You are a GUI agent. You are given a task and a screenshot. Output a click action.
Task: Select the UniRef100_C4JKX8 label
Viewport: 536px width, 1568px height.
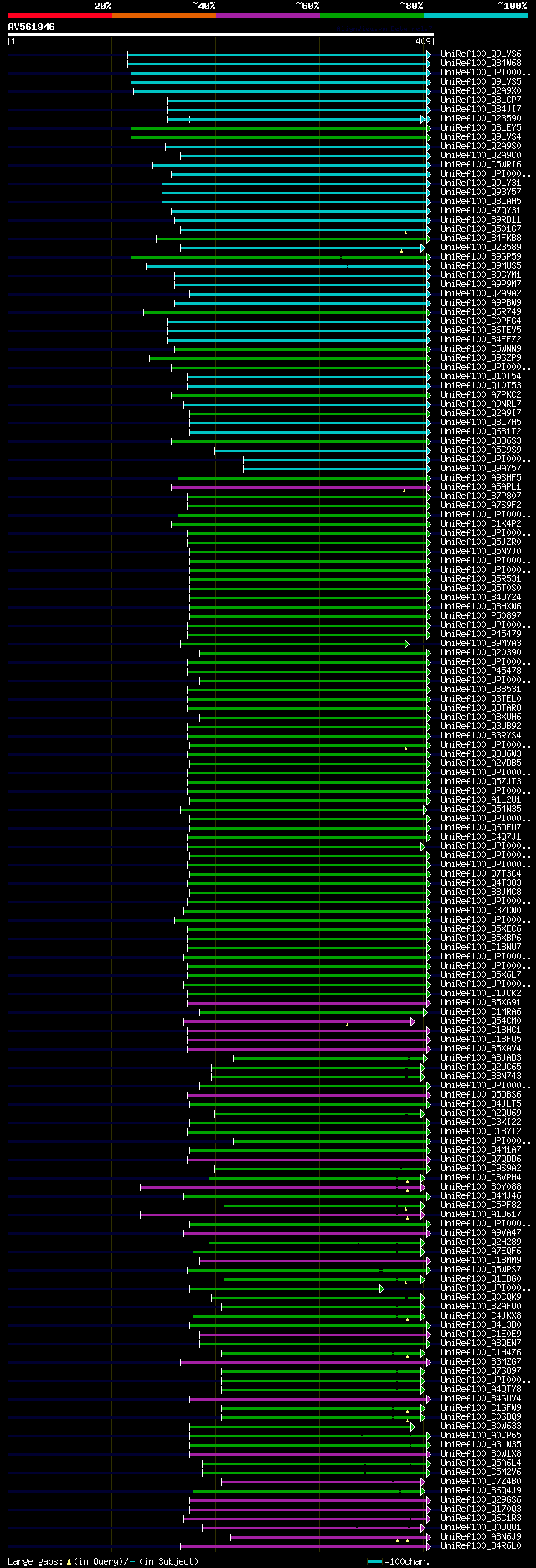click(481, 1316)
